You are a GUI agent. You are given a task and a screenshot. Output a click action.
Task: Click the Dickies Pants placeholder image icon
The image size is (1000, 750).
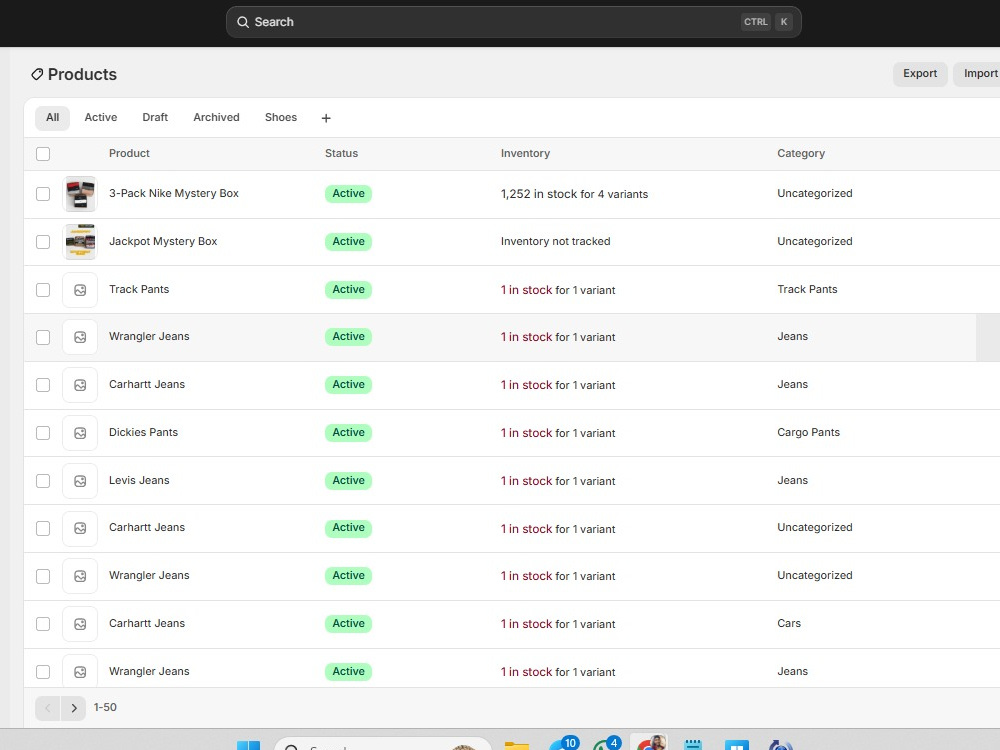[80, 433]
